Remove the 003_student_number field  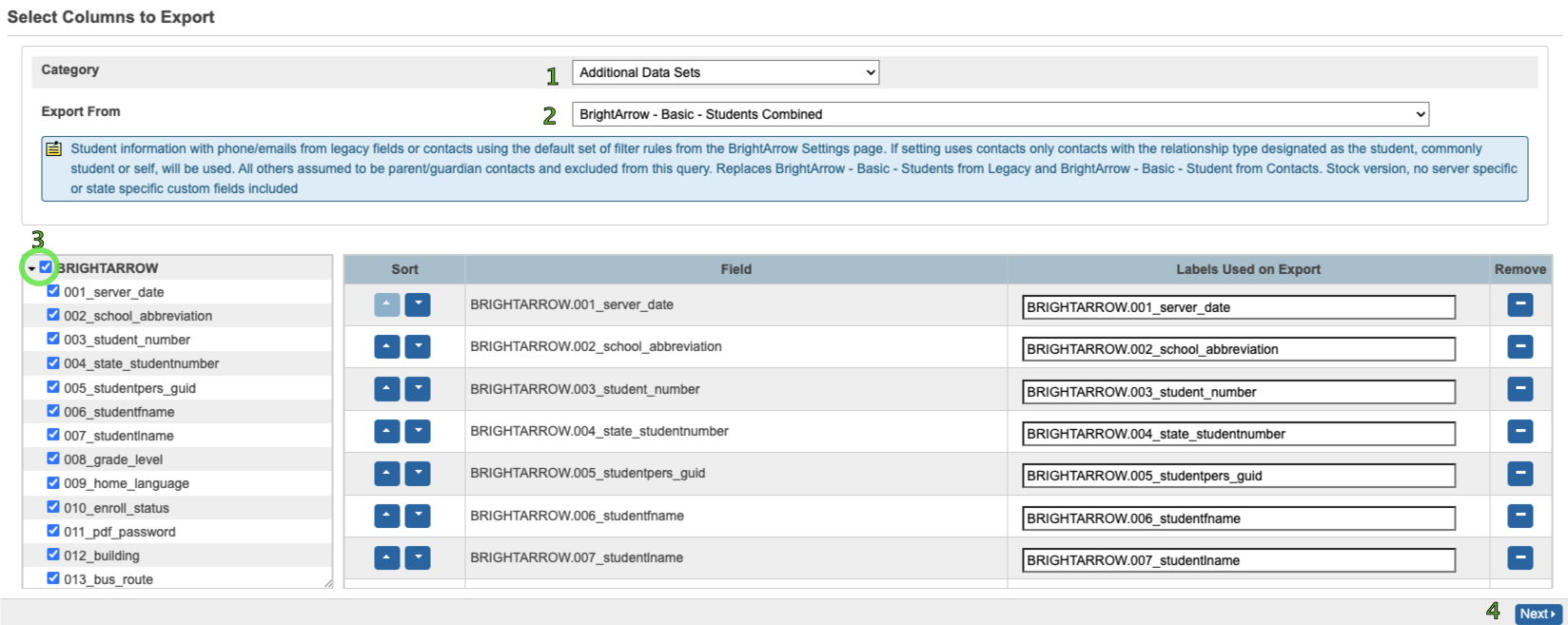click(1520, 389)
